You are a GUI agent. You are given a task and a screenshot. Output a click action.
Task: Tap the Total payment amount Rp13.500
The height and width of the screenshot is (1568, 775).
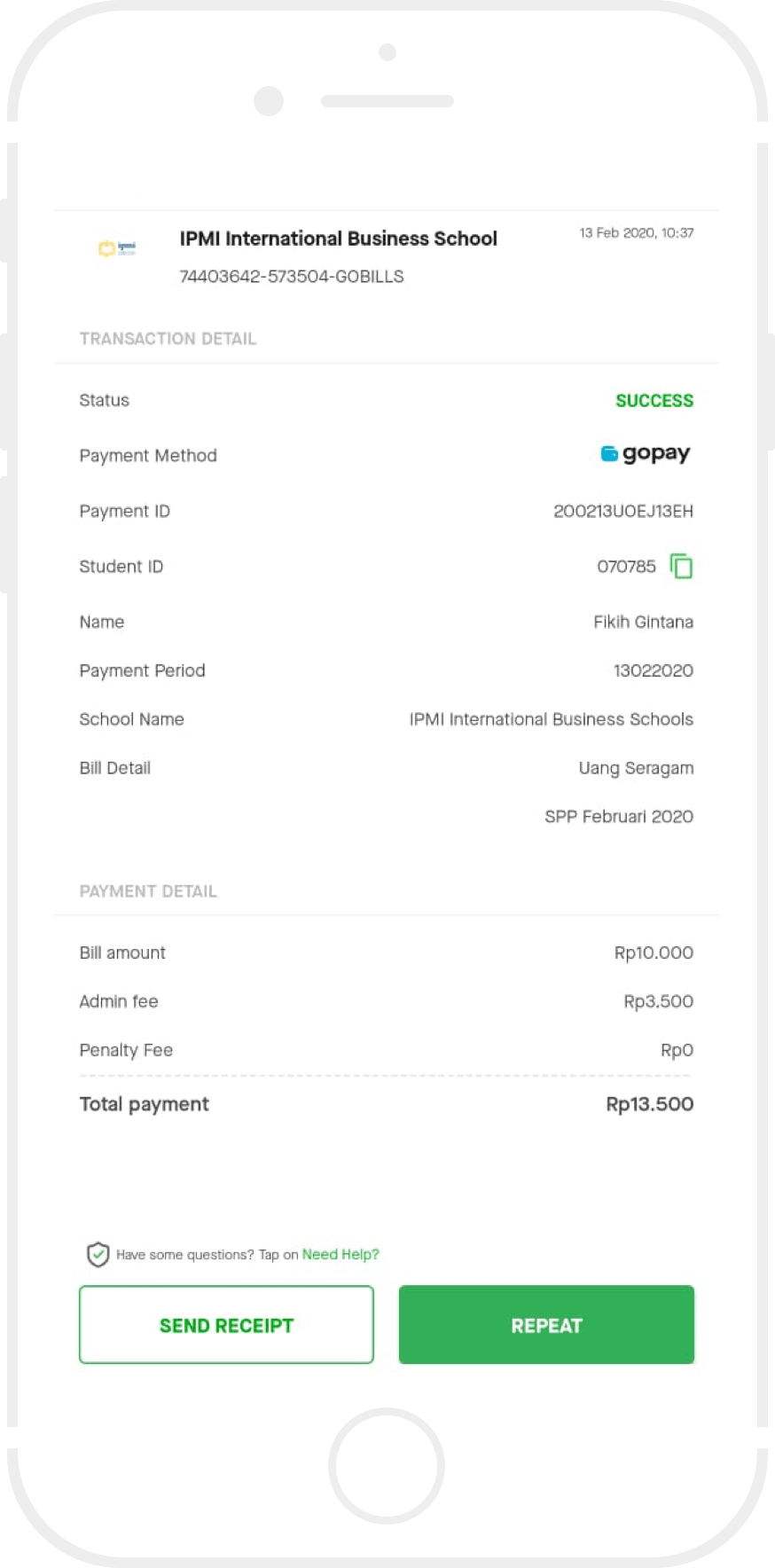tap(649, 1104)
